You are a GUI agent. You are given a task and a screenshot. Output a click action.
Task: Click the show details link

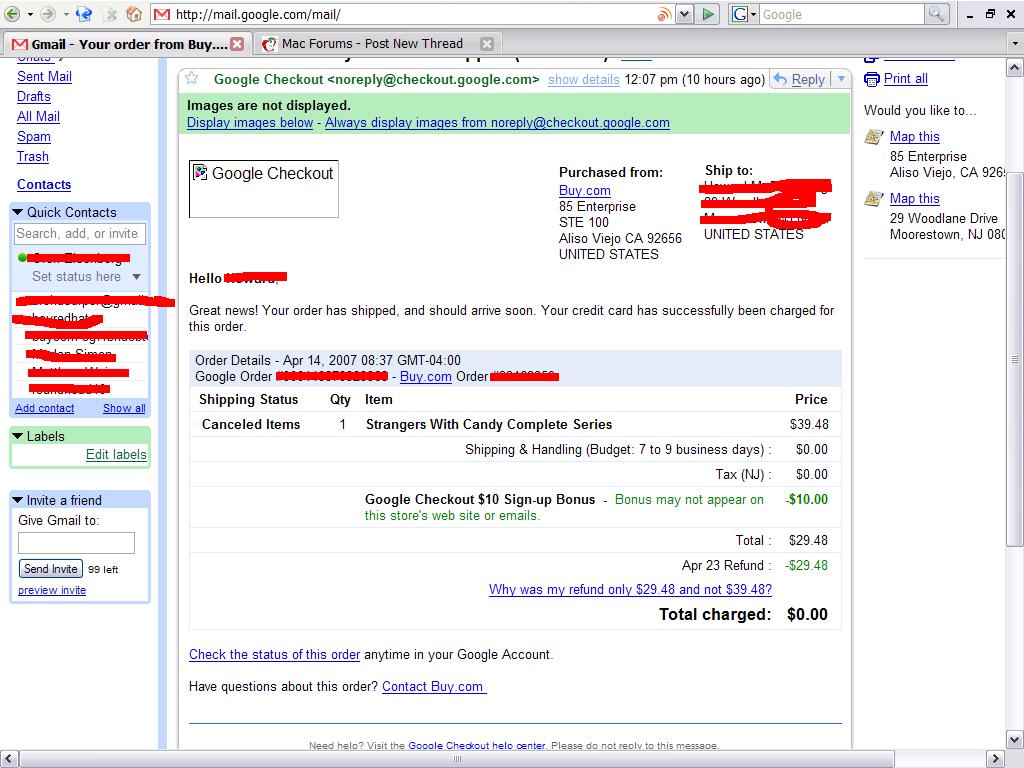pos(584,80)
